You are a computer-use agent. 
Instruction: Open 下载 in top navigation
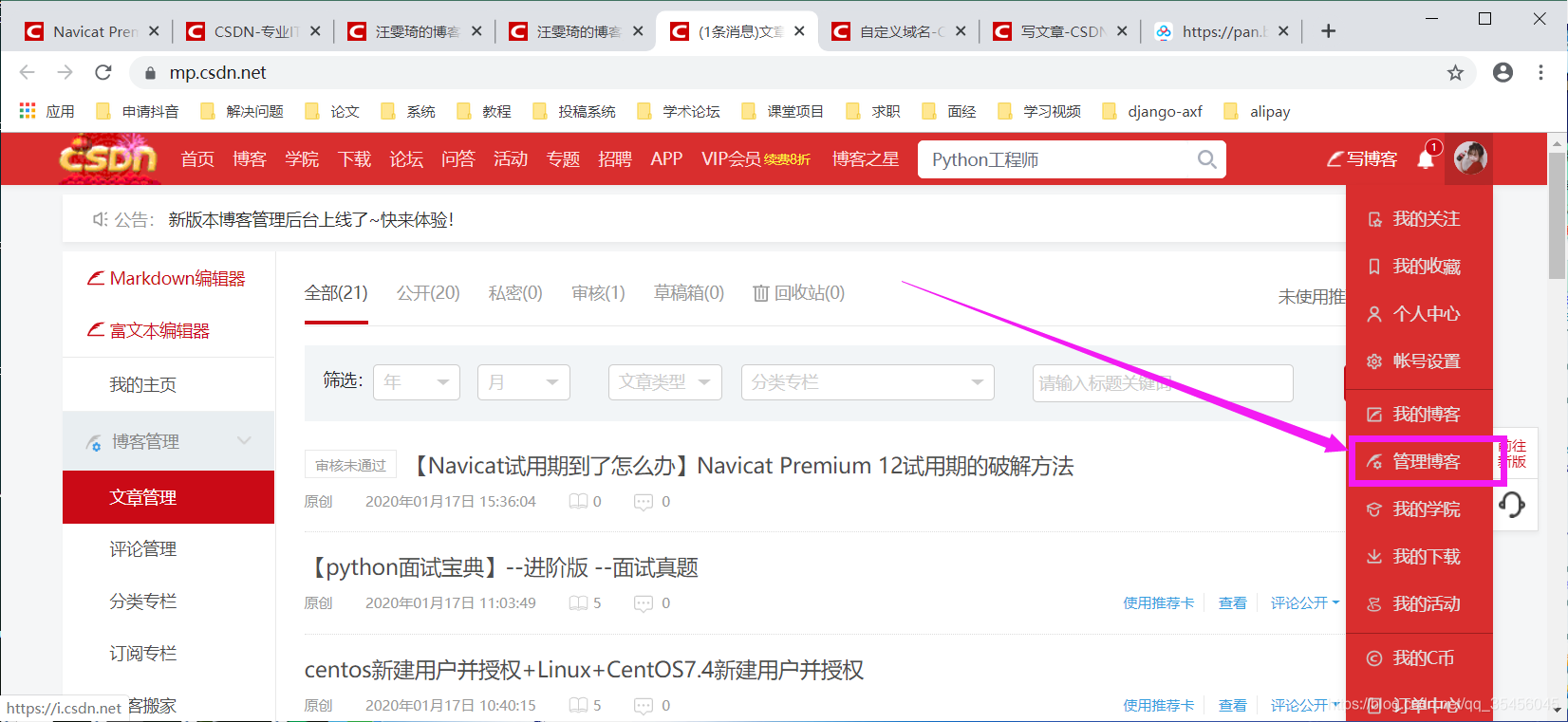(x=354, y=158)
